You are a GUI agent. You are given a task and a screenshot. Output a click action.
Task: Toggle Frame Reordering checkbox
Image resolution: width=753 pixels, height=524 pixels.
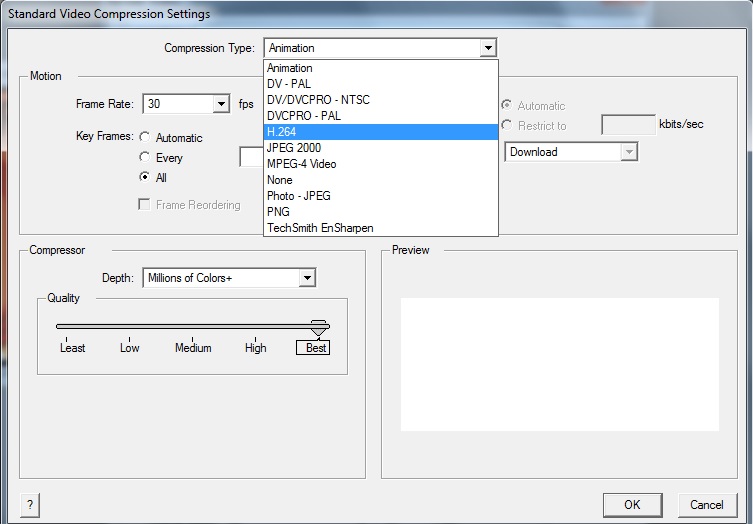click(144, 204)
